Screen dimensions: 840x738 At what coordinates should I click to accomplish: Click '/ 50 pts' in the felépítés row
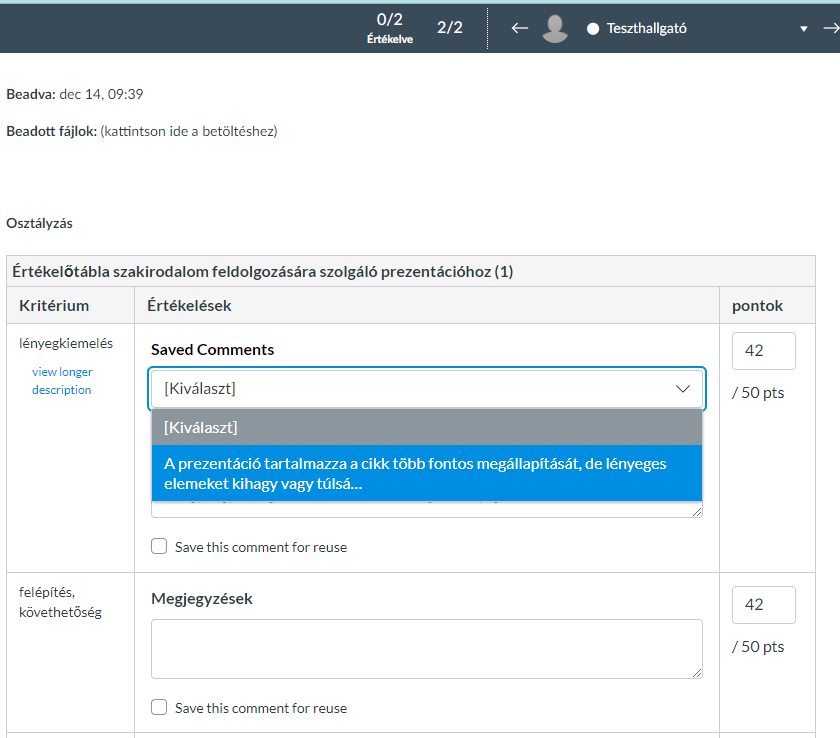pos(758,646)
